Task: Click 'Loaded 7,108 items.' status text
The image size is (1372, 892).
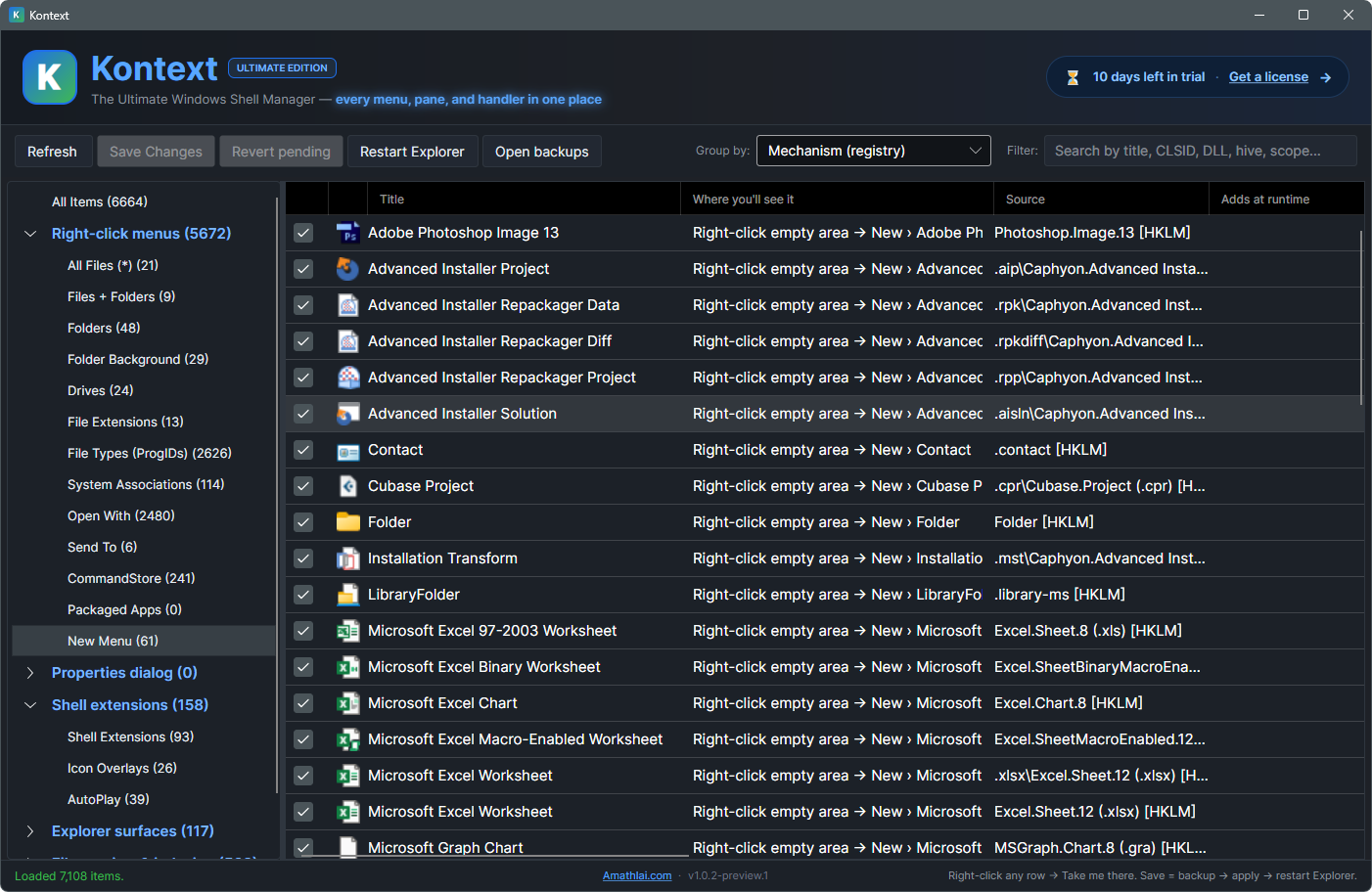Action: click(x=69, y=875)
